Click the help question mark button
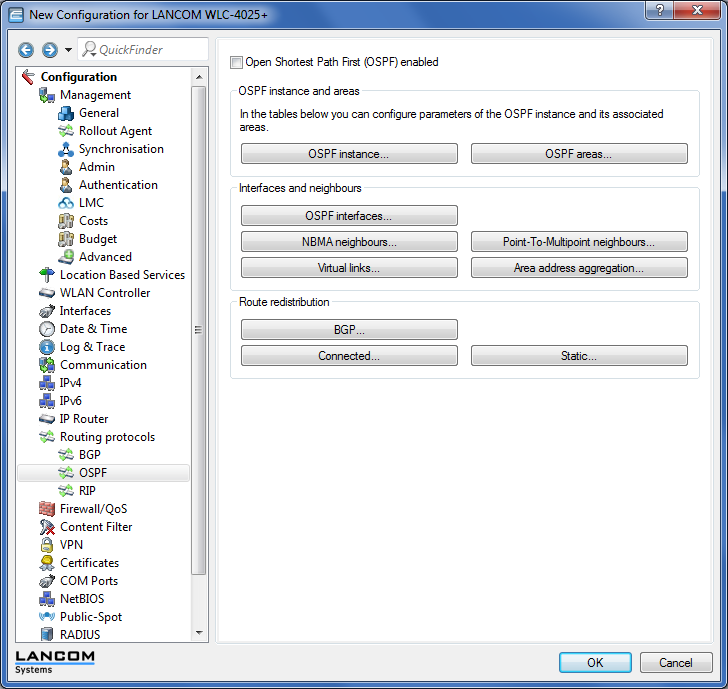This screenshot has width=728, height=689. (658, 10)
